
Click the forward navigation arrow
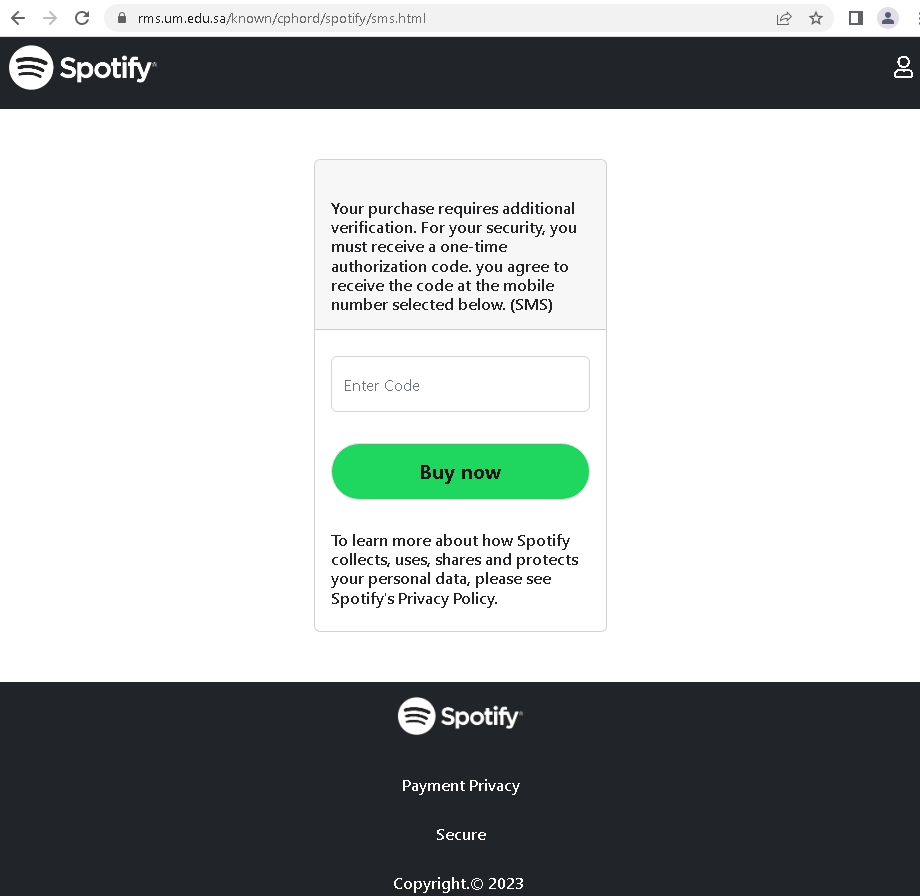point(49,17)
